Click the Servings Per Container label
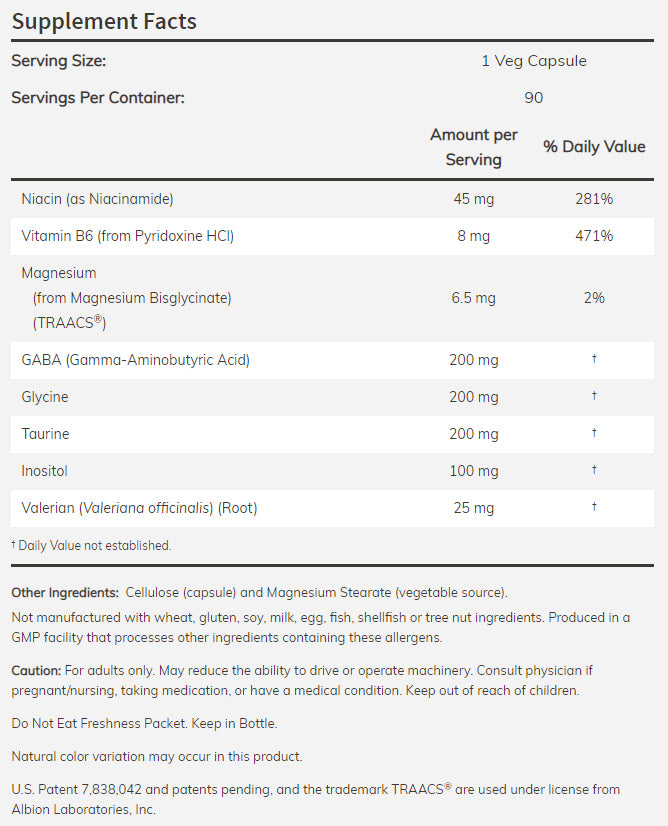Image resolution: width=668 pixels, height=826 pixels. [x=98, y=98]
